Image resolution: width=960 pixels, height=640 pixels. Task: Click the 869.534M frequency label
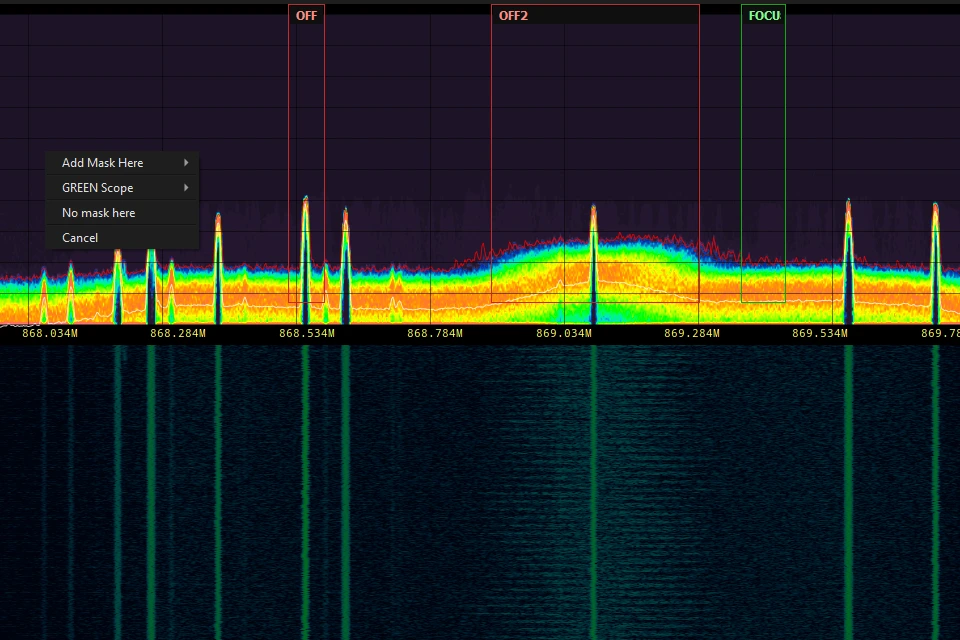click(820, 333)
